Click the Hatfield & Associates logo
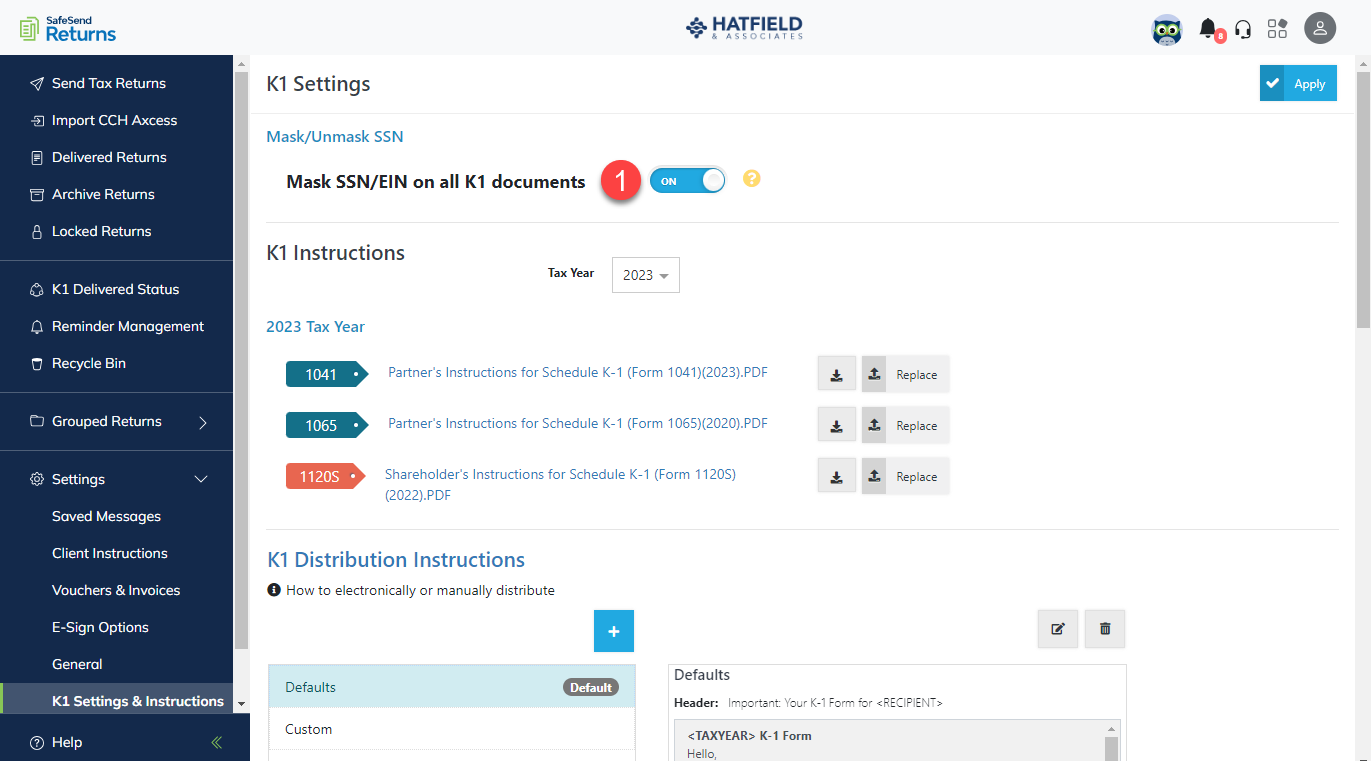The image size is (1371, 761). click(744, 28)
